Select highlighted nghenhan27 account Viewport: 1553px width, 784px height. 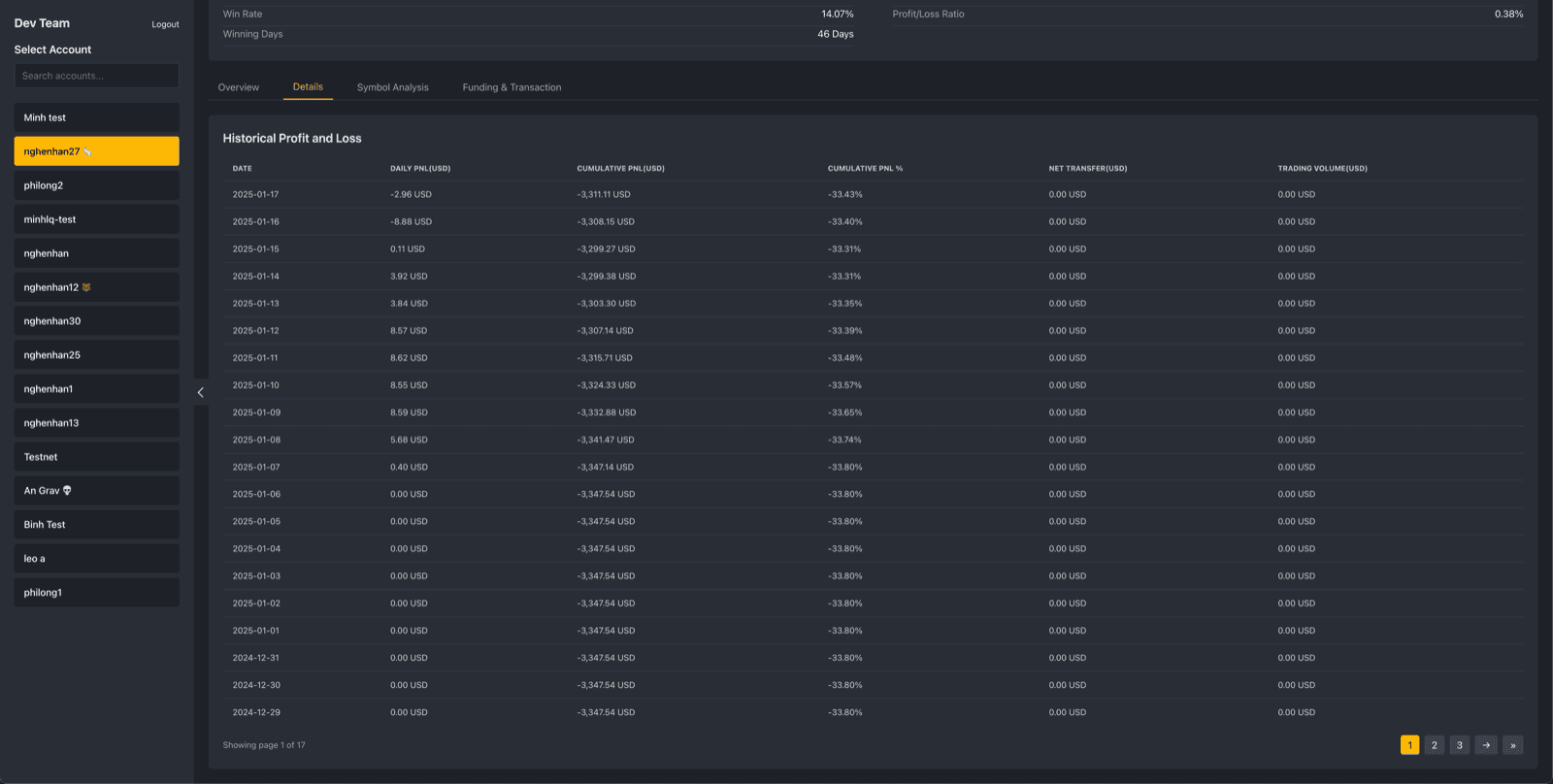coord(96,151)
